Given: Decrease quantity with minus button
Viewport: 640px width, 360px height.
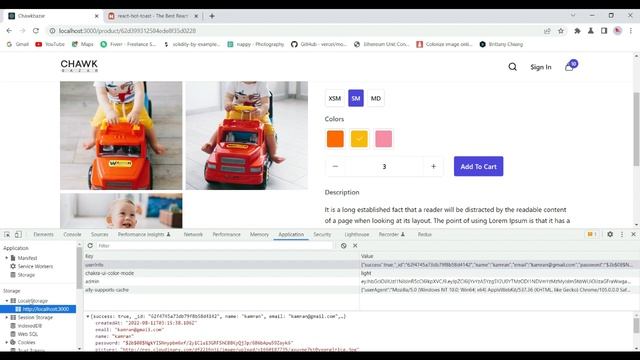Looking at the screenshot, I should 335,167.
